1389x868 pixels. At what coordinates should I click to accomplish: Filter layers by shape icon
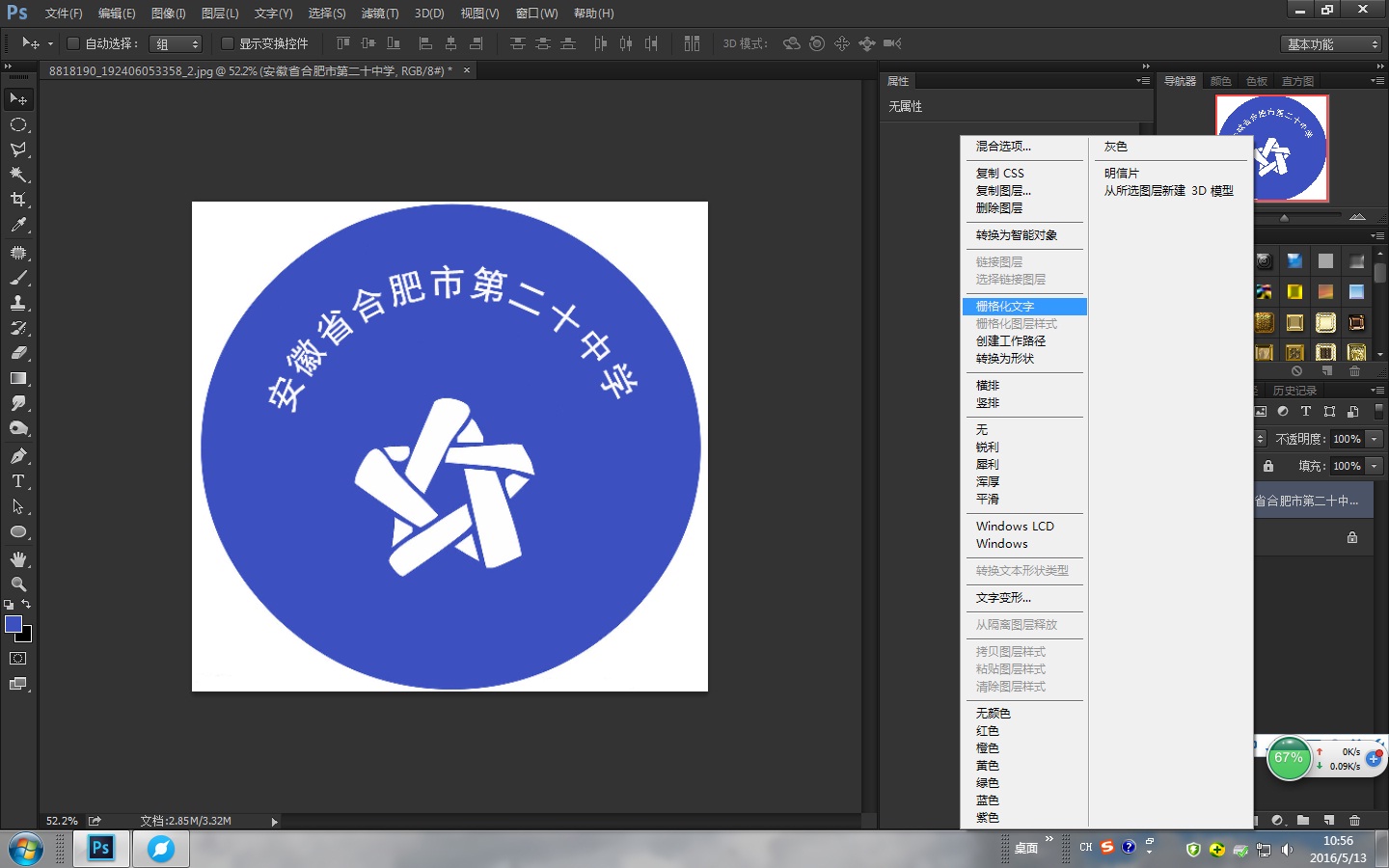click(1330, 412)
